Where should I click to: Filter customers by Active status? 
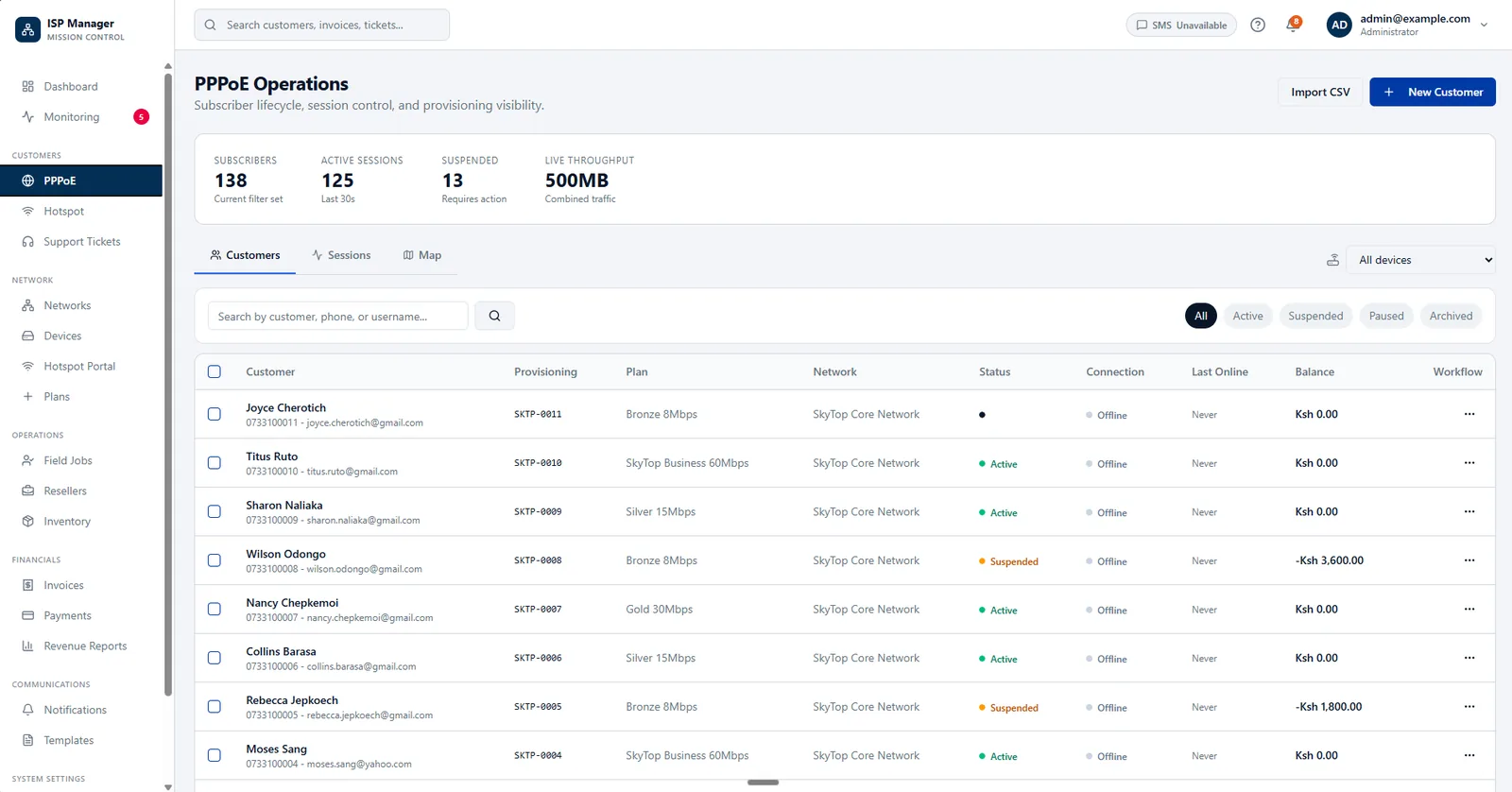click(1247, 316)
